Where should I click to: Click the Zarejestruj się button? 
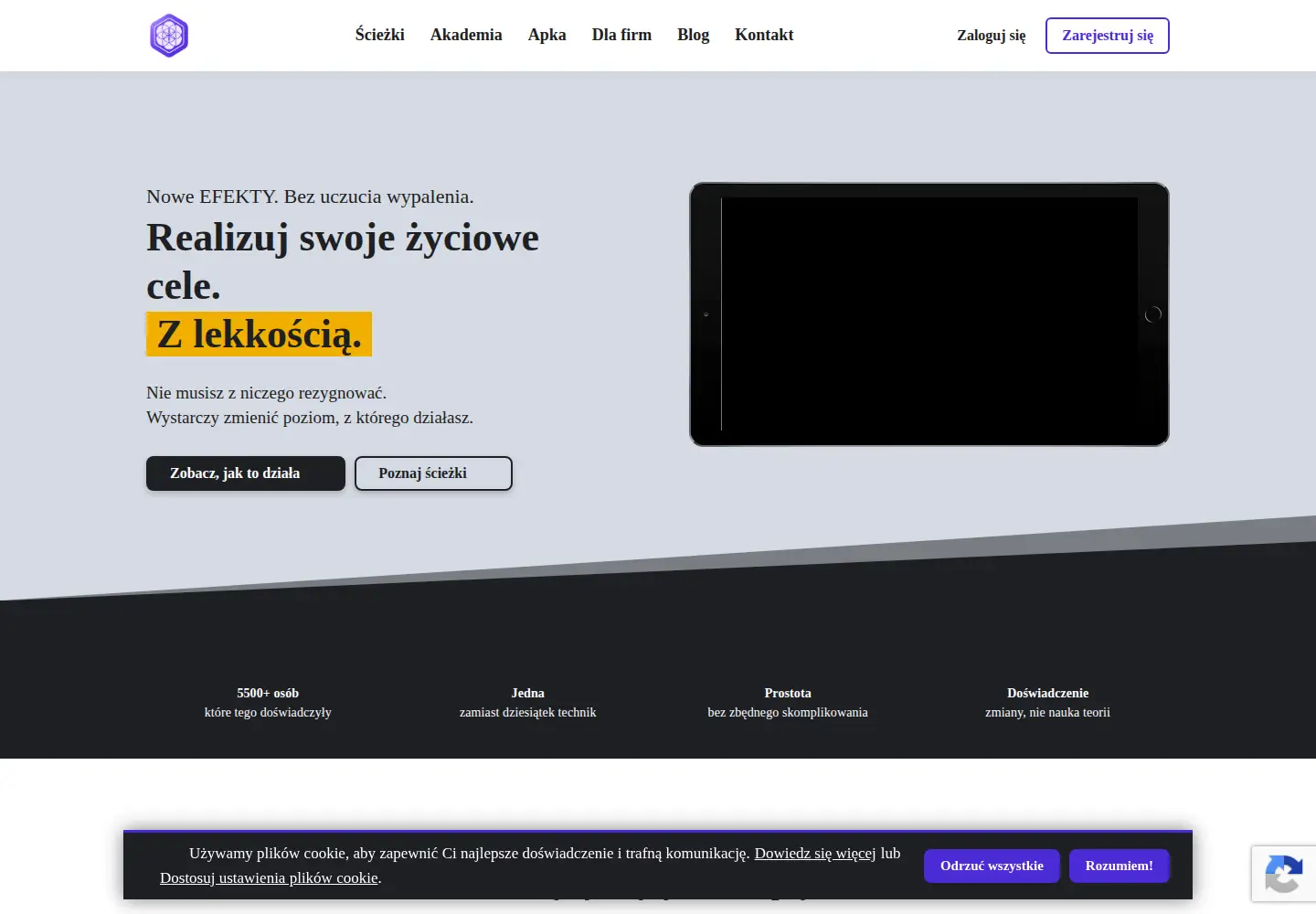[1108, 36]
